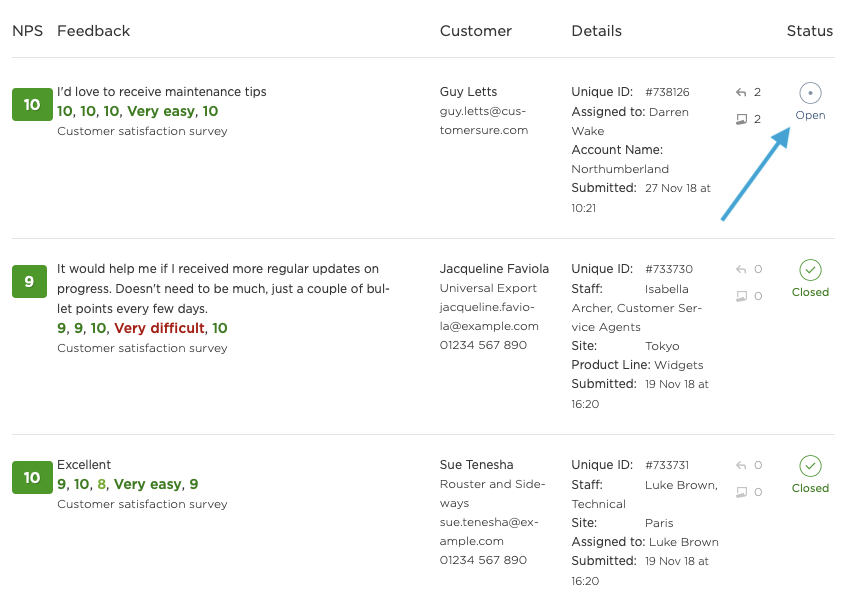
Task: Click Jacqueline Faviola's Closed checkmark icon
Action: click(x=810, y=270)
